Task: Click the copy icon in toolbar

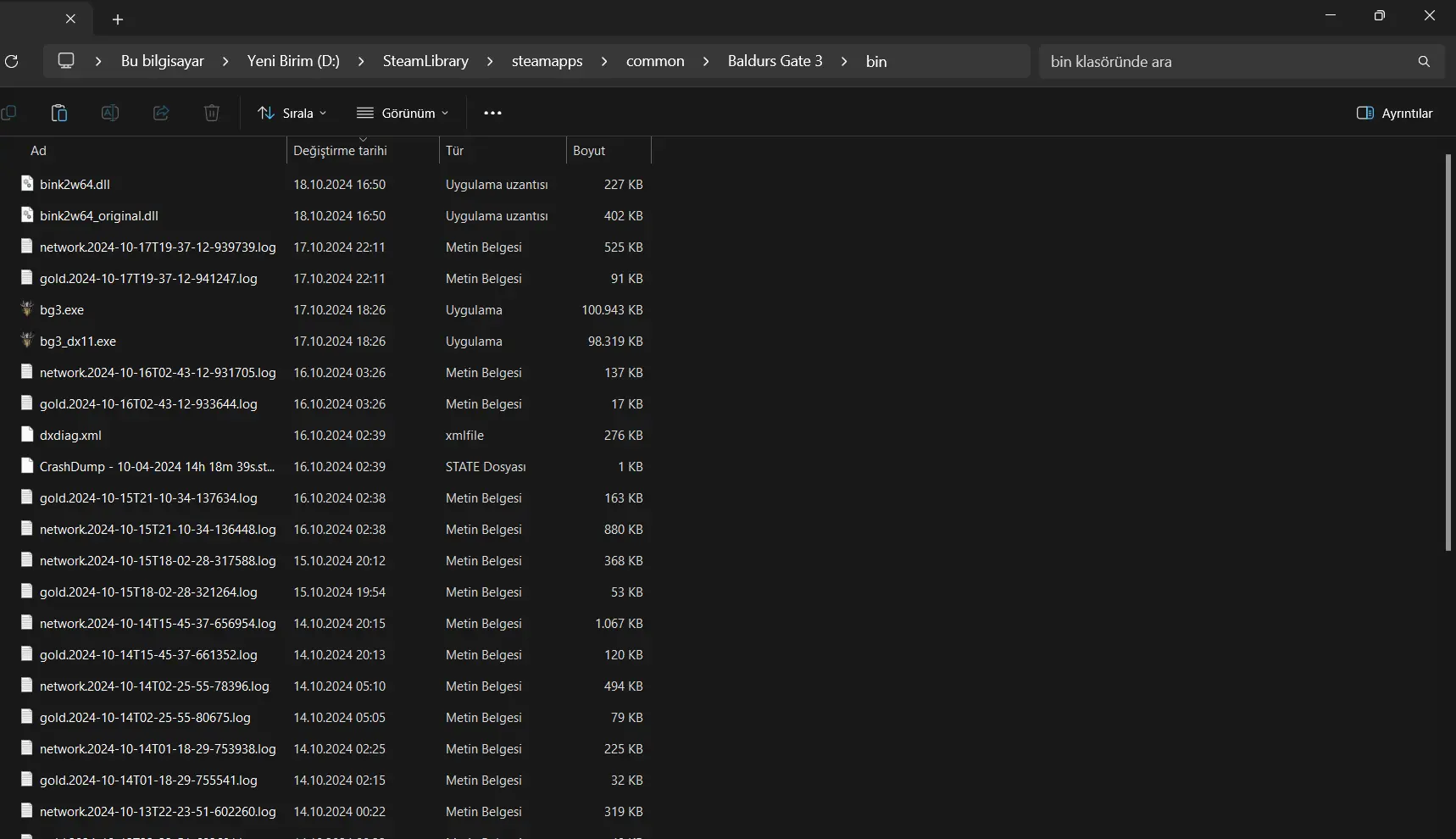Action: point(8,113)
